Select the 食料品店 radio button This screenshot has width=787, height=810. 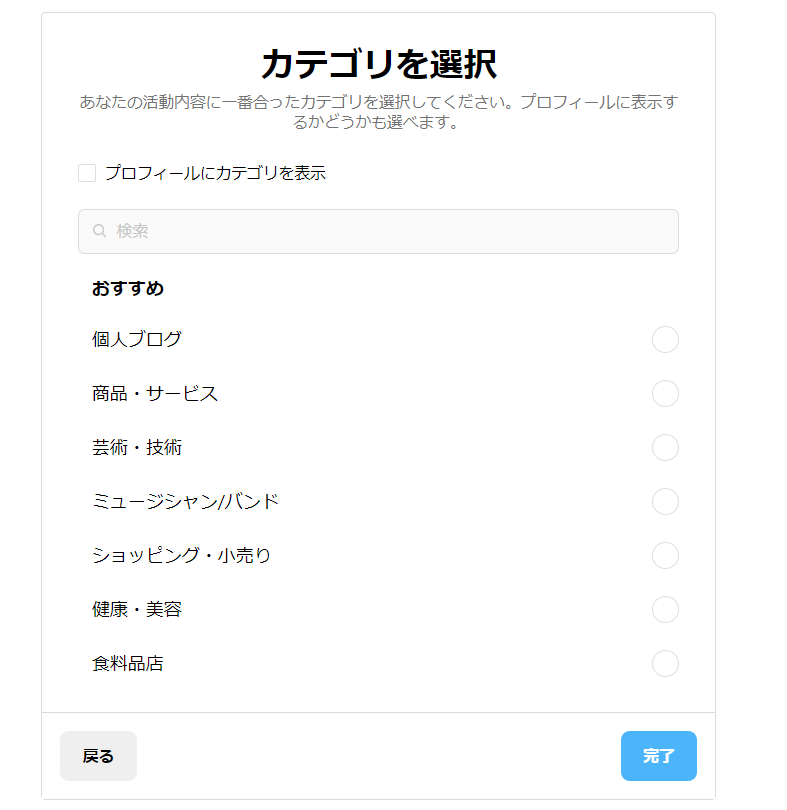665,664
